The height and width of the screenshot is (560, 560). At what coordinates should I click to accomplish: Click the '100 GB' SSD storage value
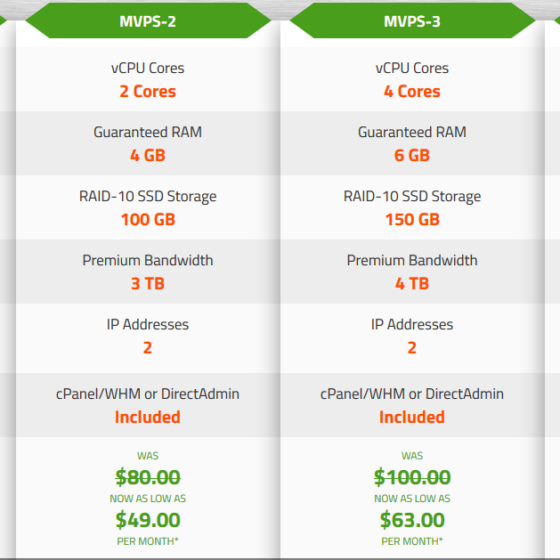(148, 219)
